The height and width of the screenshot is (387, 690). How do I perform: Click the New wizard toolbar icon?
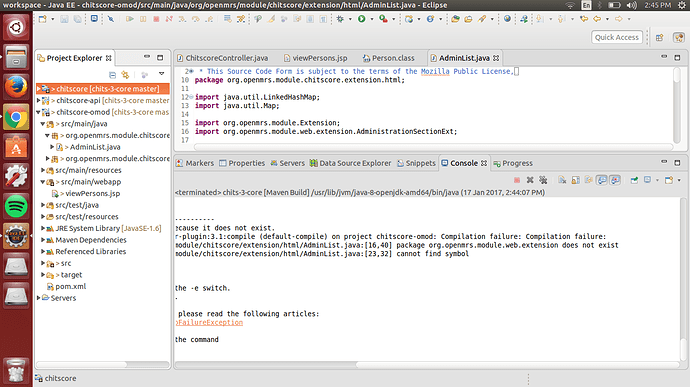pos(42,19)
